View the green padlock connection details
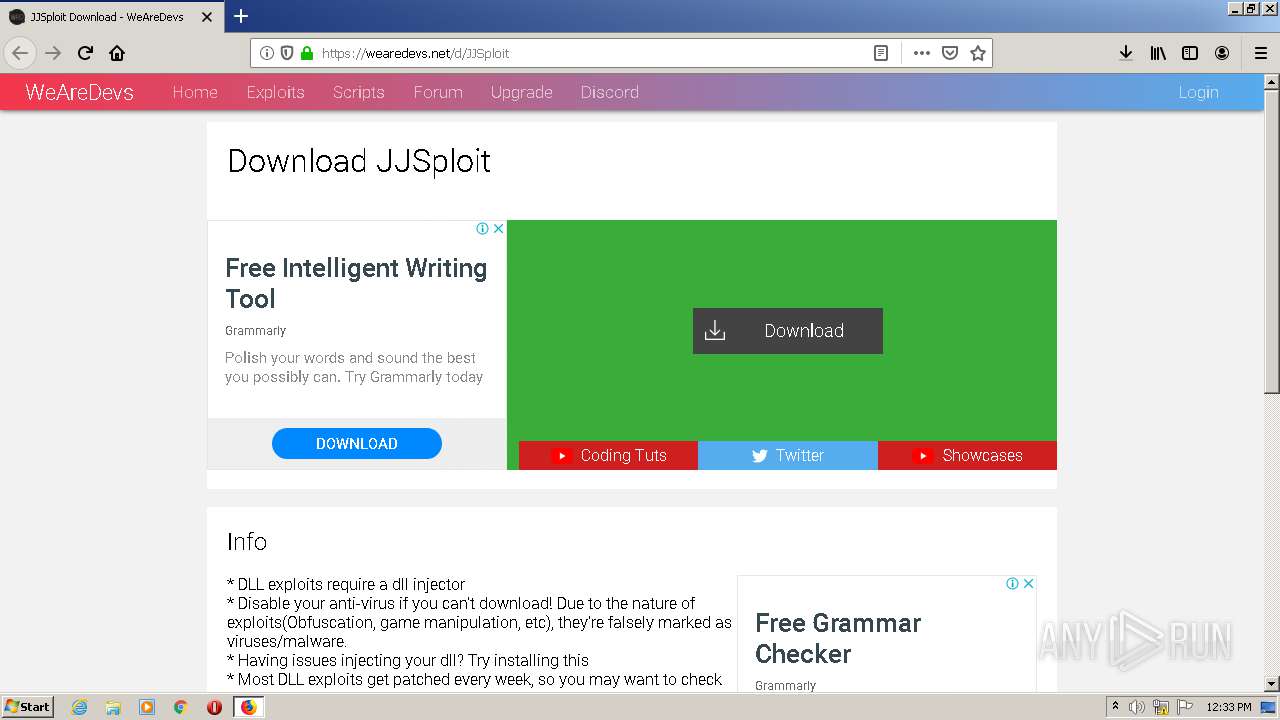Screen dimensions: 1280x720 tap(306, 53)
